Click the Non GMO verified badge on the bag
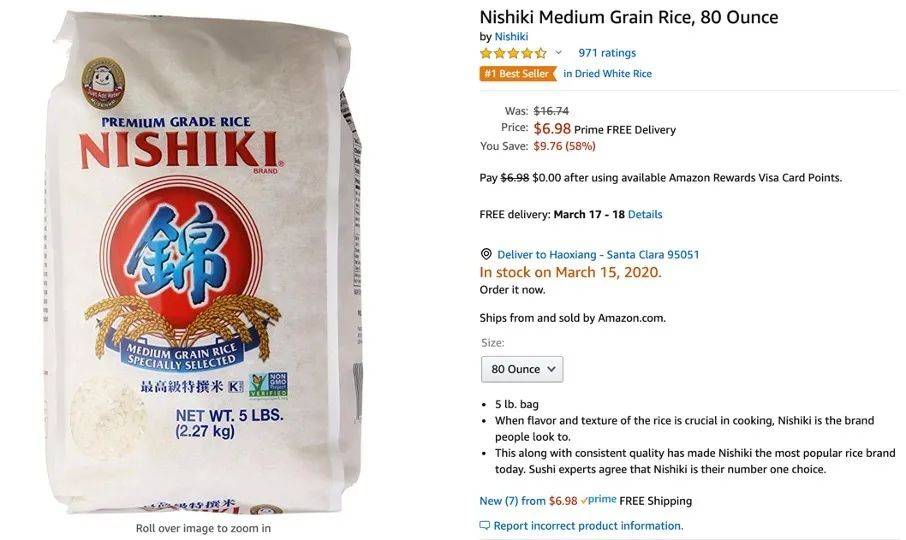The height and width of the screenshot is (540, 906). (268, 386)
